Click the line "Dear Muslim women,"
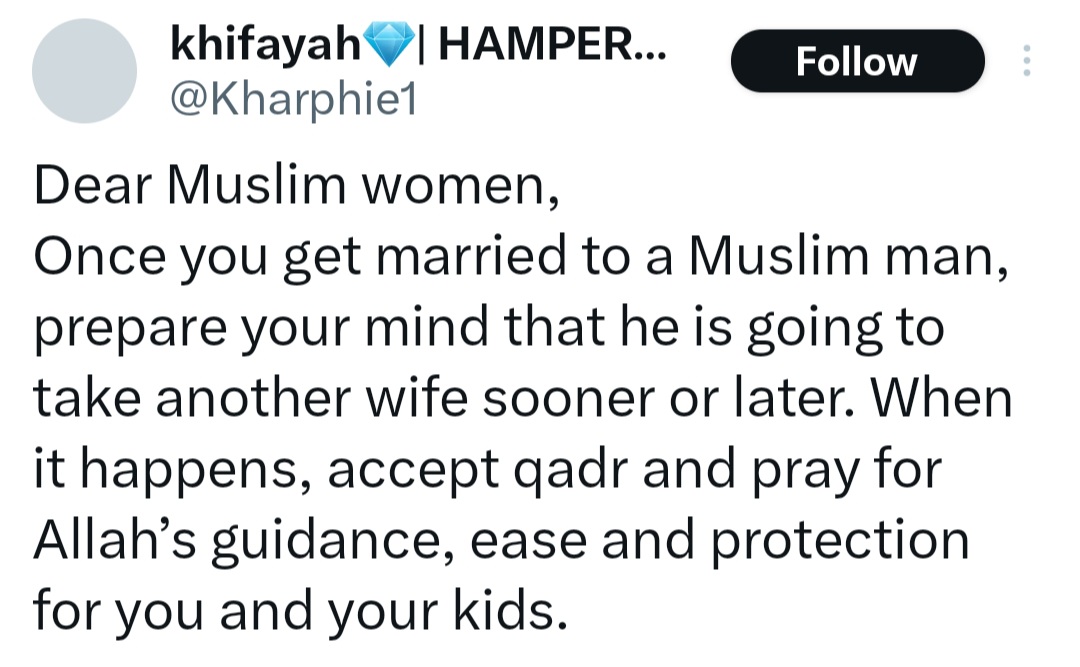 click(x=296, y=189)
